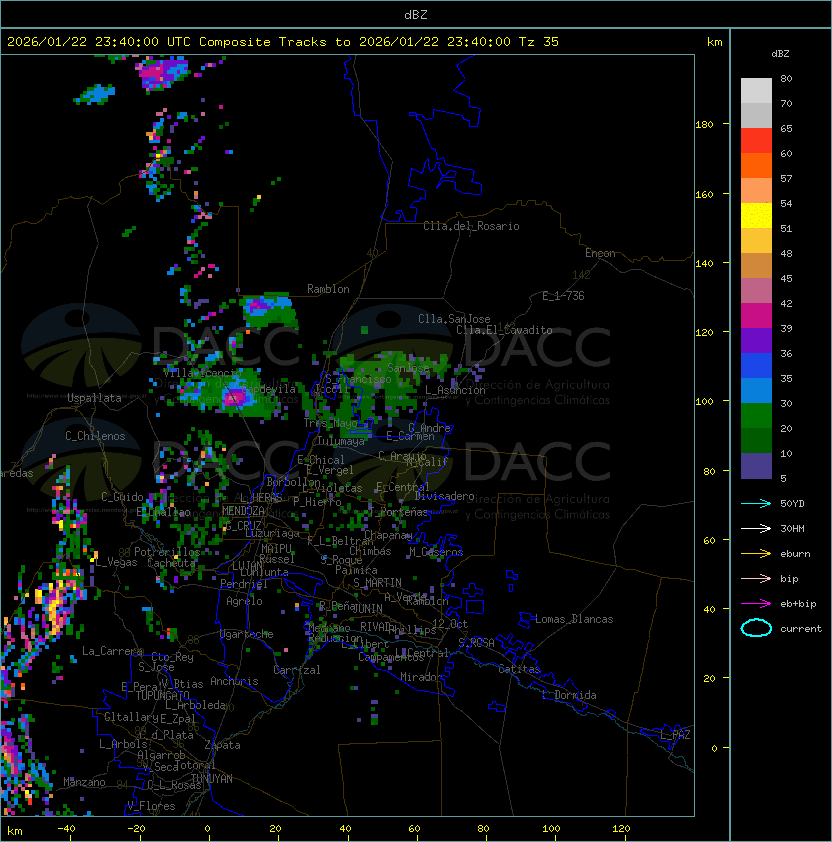The width and height of the screenshot is (832, 842).
Task: Click the 'Clla.del_Rosario' map label
Action: [x=471, y=226]
